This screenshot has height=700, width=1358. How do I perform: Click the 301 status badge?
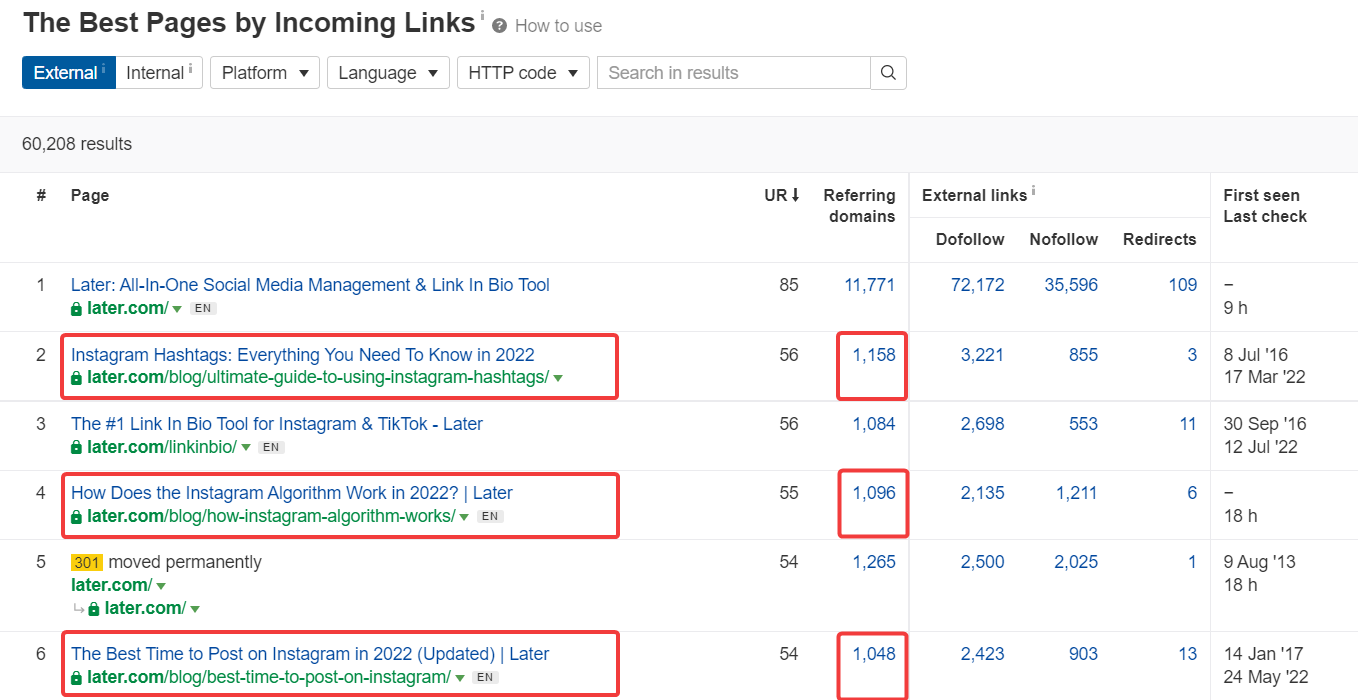(x=87, y=562)
